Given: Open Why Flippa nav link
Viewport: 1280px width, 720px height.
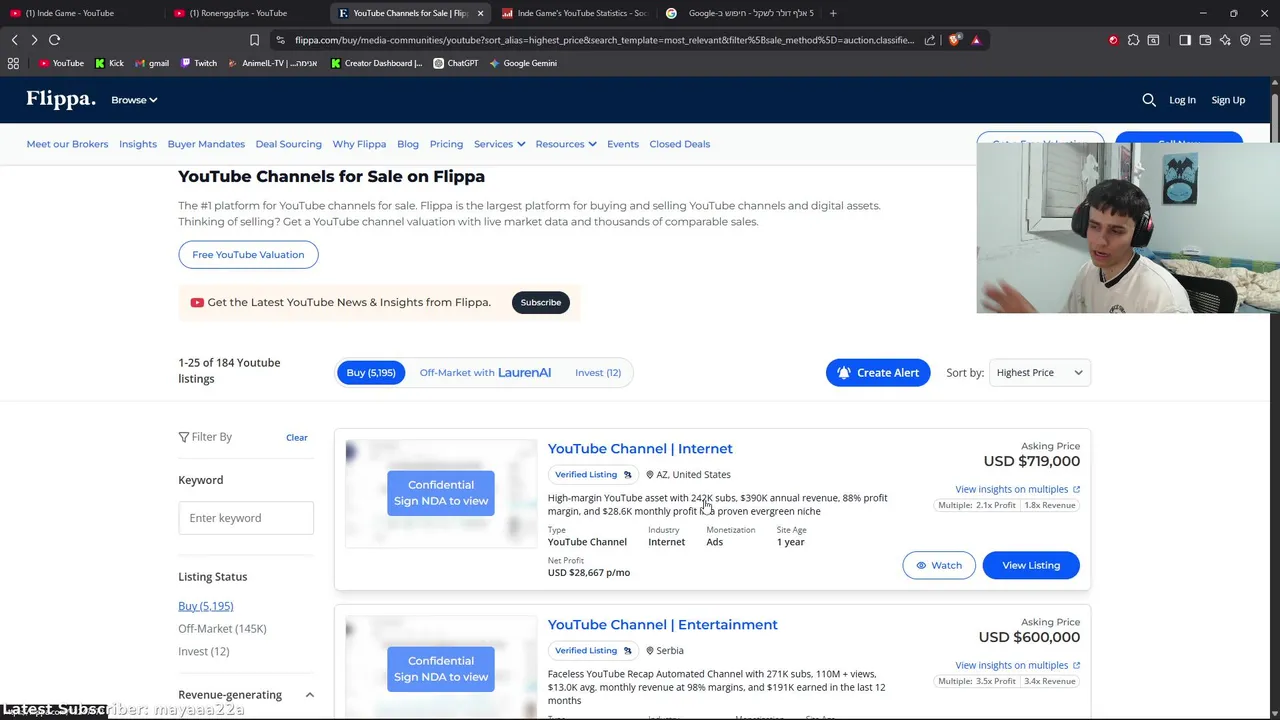Looking at the screenshot, I should [359, 144].
